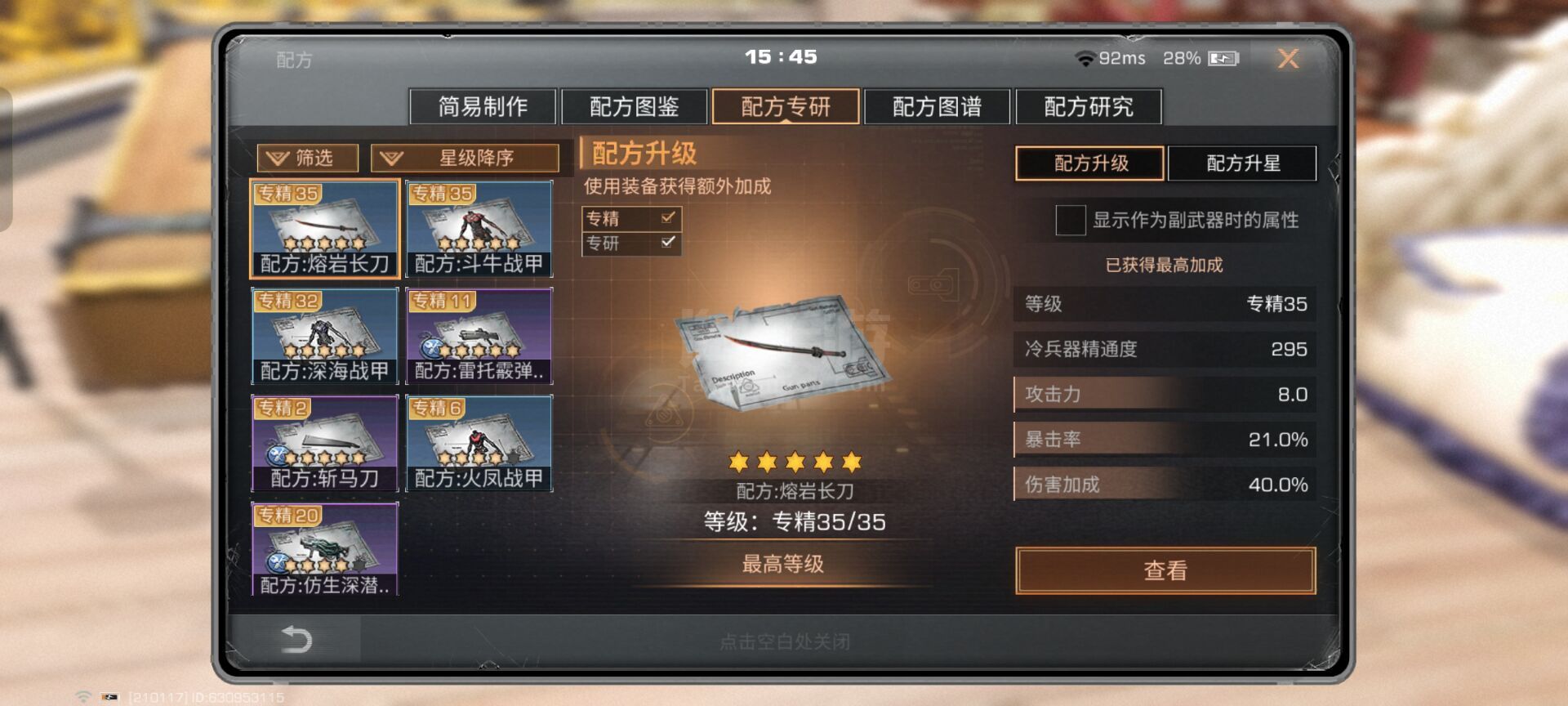
Task: Choose the 雷托霰弹 recipe card
Action: click(479, 336)
